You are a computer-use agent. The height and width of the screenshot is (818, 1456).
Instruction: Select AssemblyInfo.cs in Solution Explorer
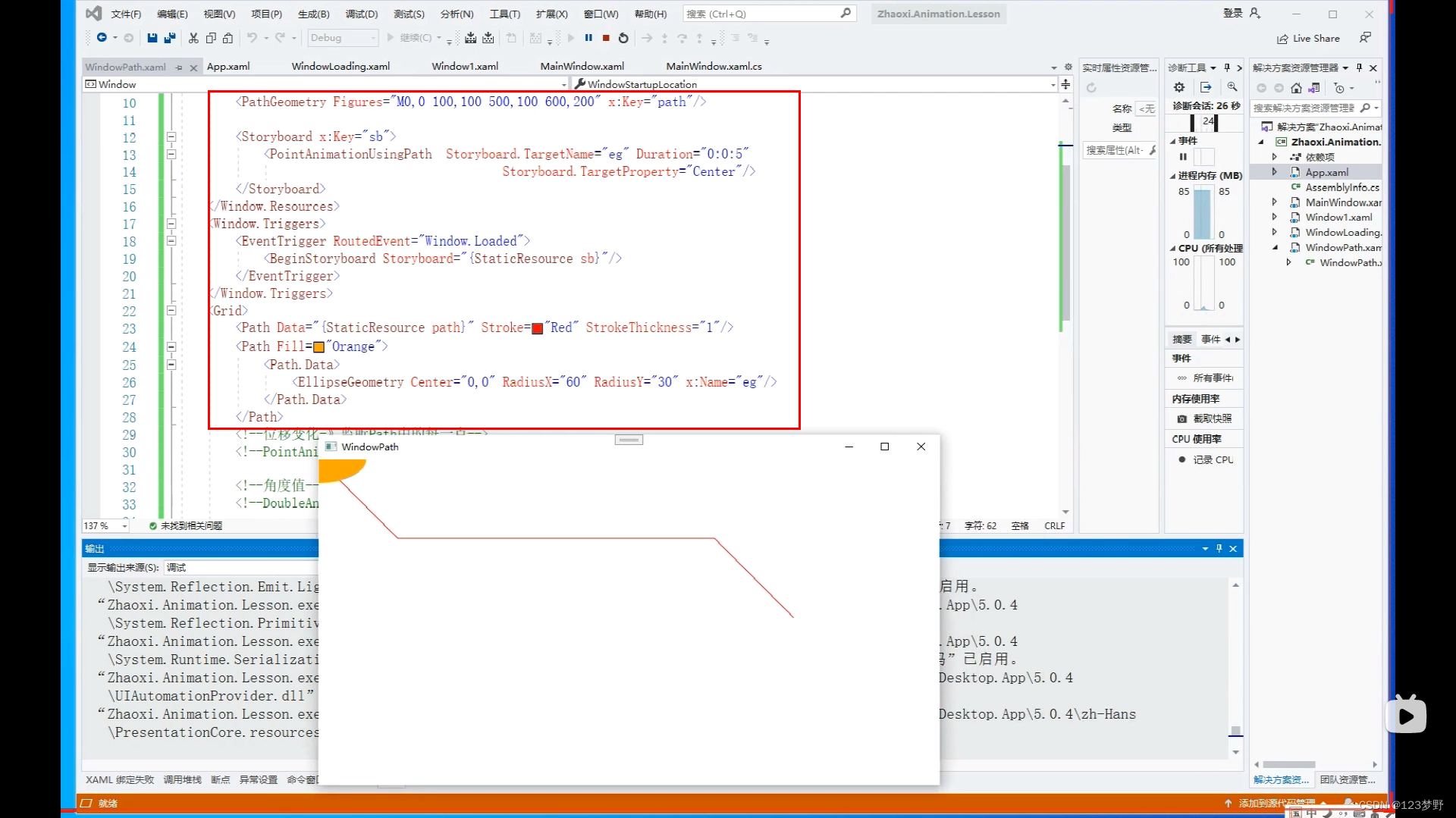click(x=1341, y=187)
